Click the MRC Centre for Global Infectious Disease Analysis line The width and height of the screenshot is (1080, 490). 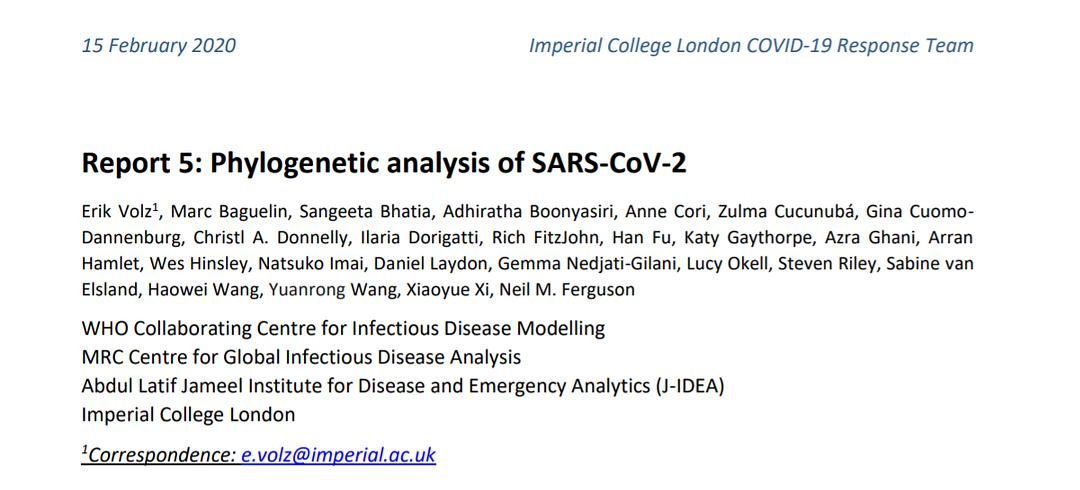click(x=301, y=357)
